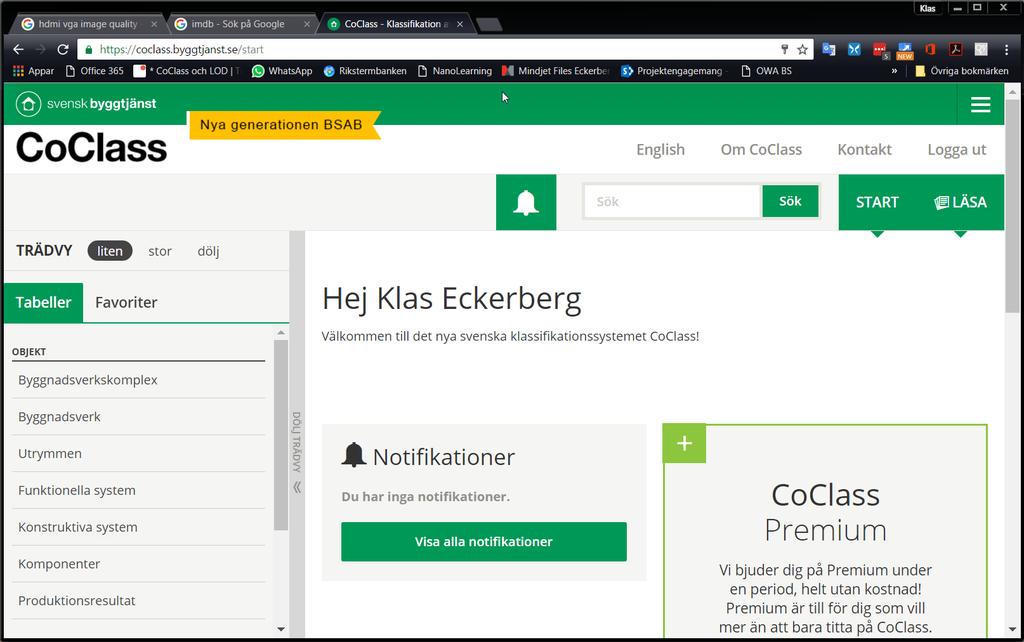Open the Klas profile button
Screen dimensions: 1024x642
point(927,8)
